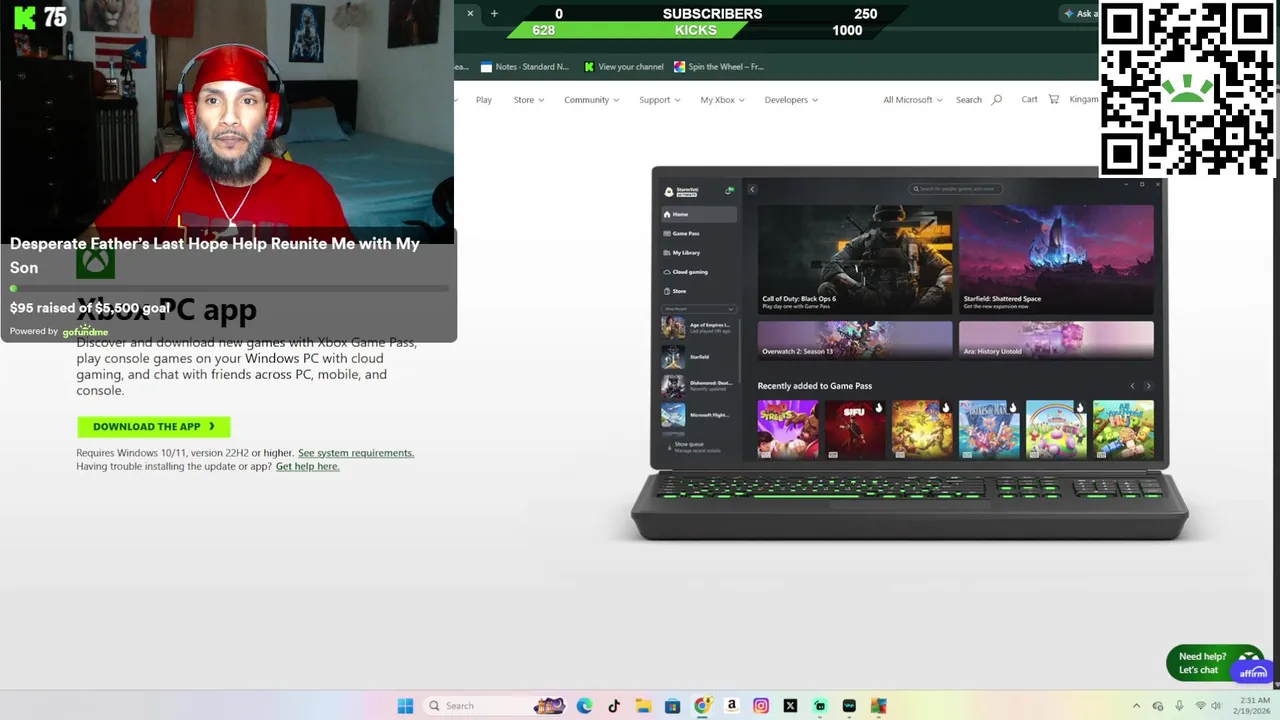
Task: Expand the Developers menu
Action: click(x=791, y=100)
